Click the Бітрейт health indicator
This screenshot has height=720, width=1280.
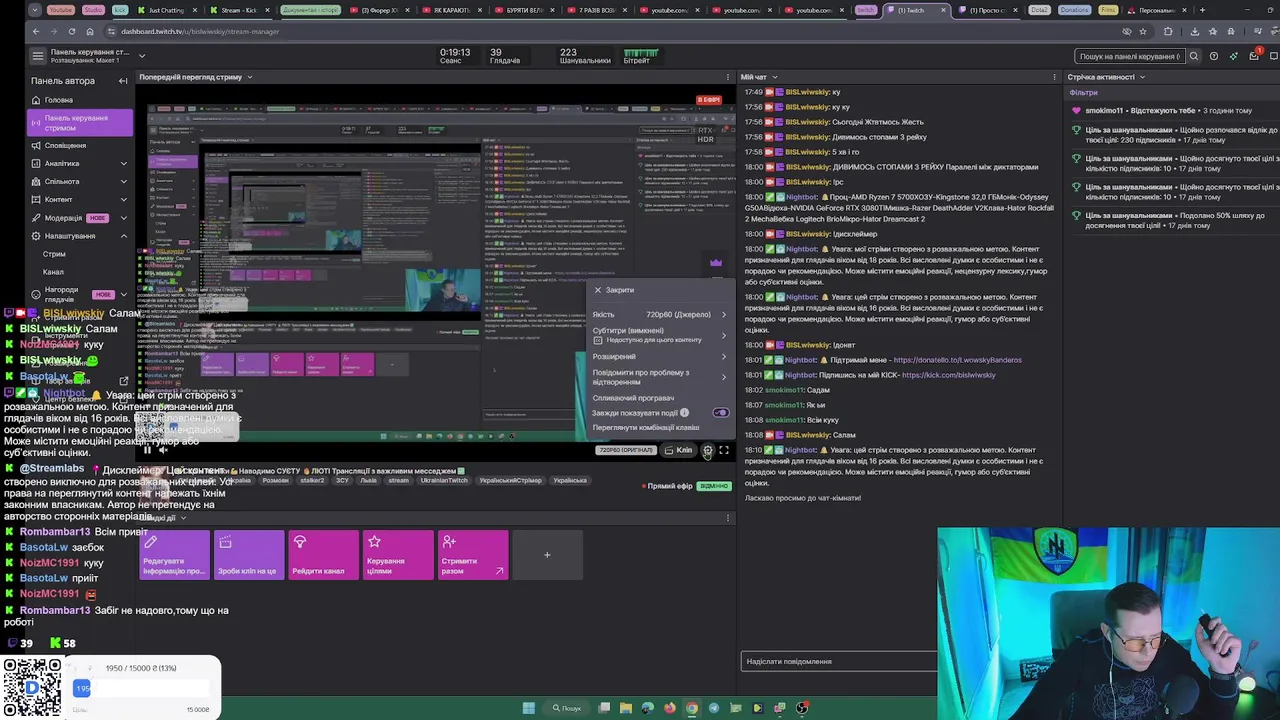tap(640, 56)
